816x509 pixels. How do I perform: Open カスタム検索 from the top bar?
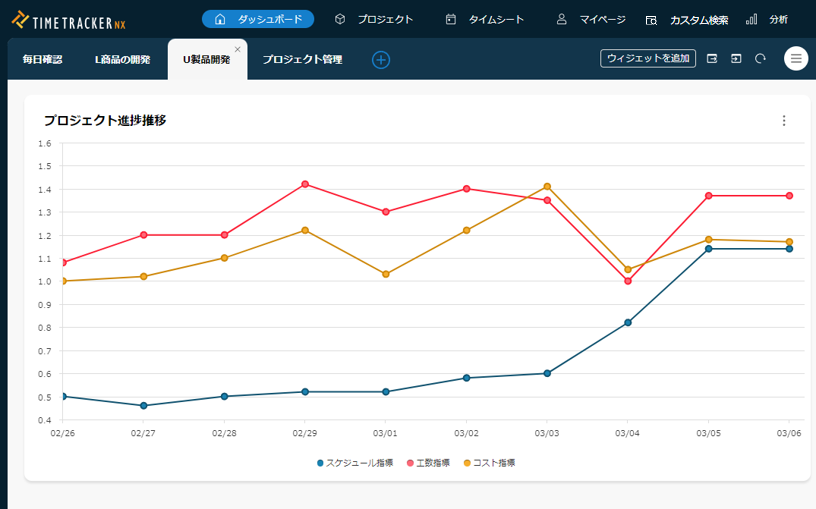tap(687, 19)
